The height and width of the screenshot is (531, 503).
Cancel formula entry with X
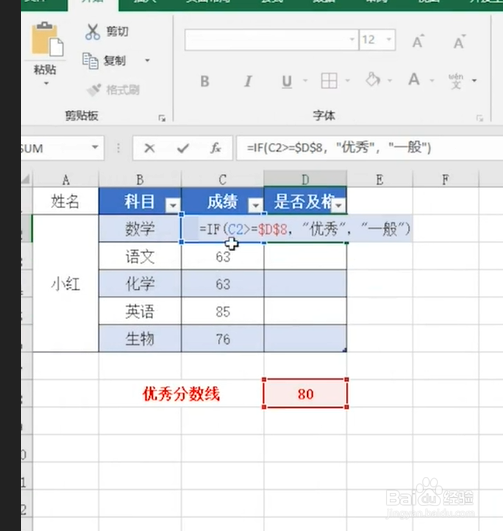point(149,148)
